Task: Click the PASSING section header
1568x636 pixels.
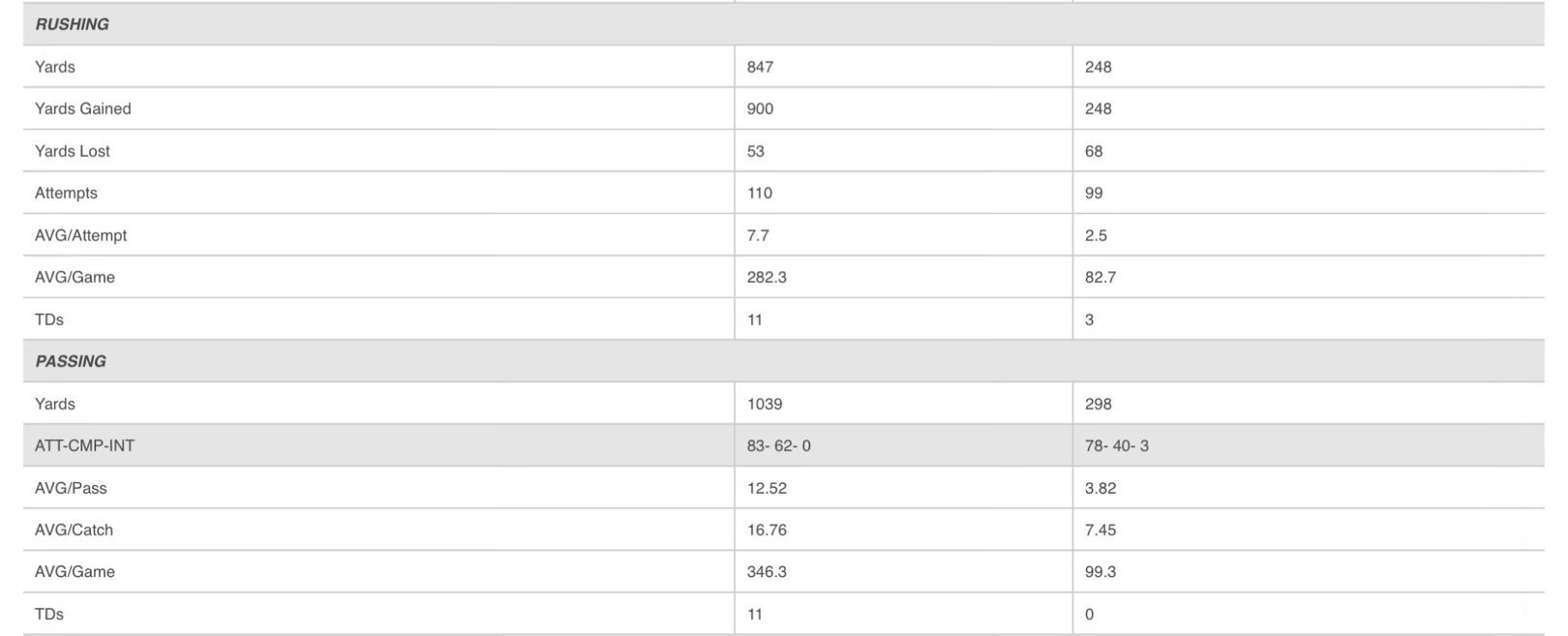Action: (71, 361)
